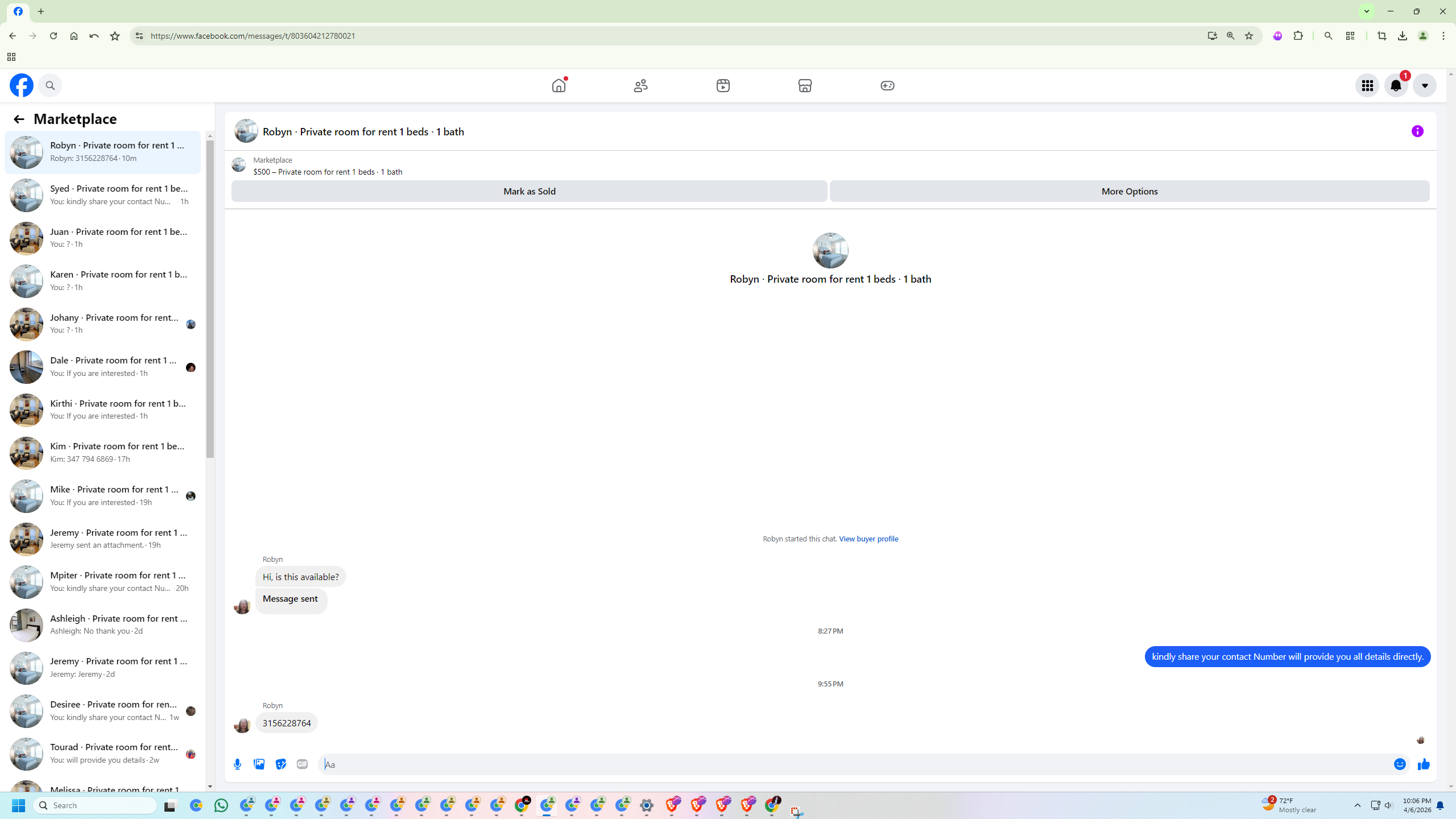Expand the tab search dropdown
The image size is (1456, 819).
(x=1367, y=11)
